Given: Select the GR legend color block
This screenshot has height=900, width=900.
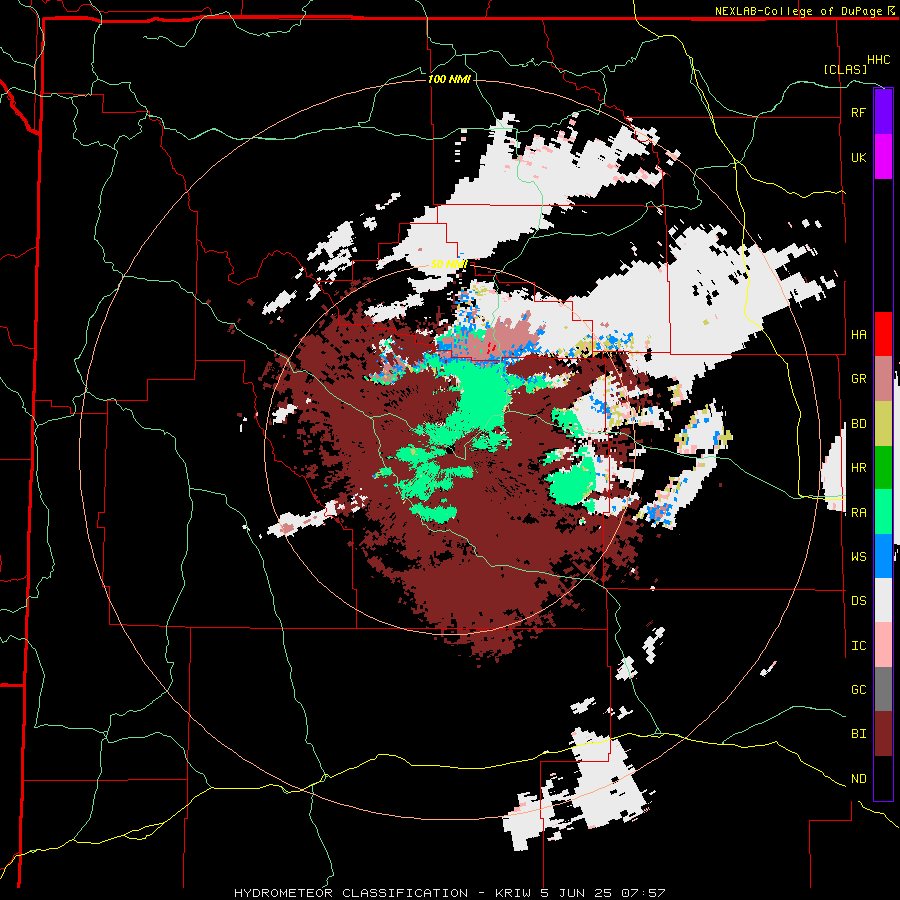Looking at the screenshot, I should 883,379.
